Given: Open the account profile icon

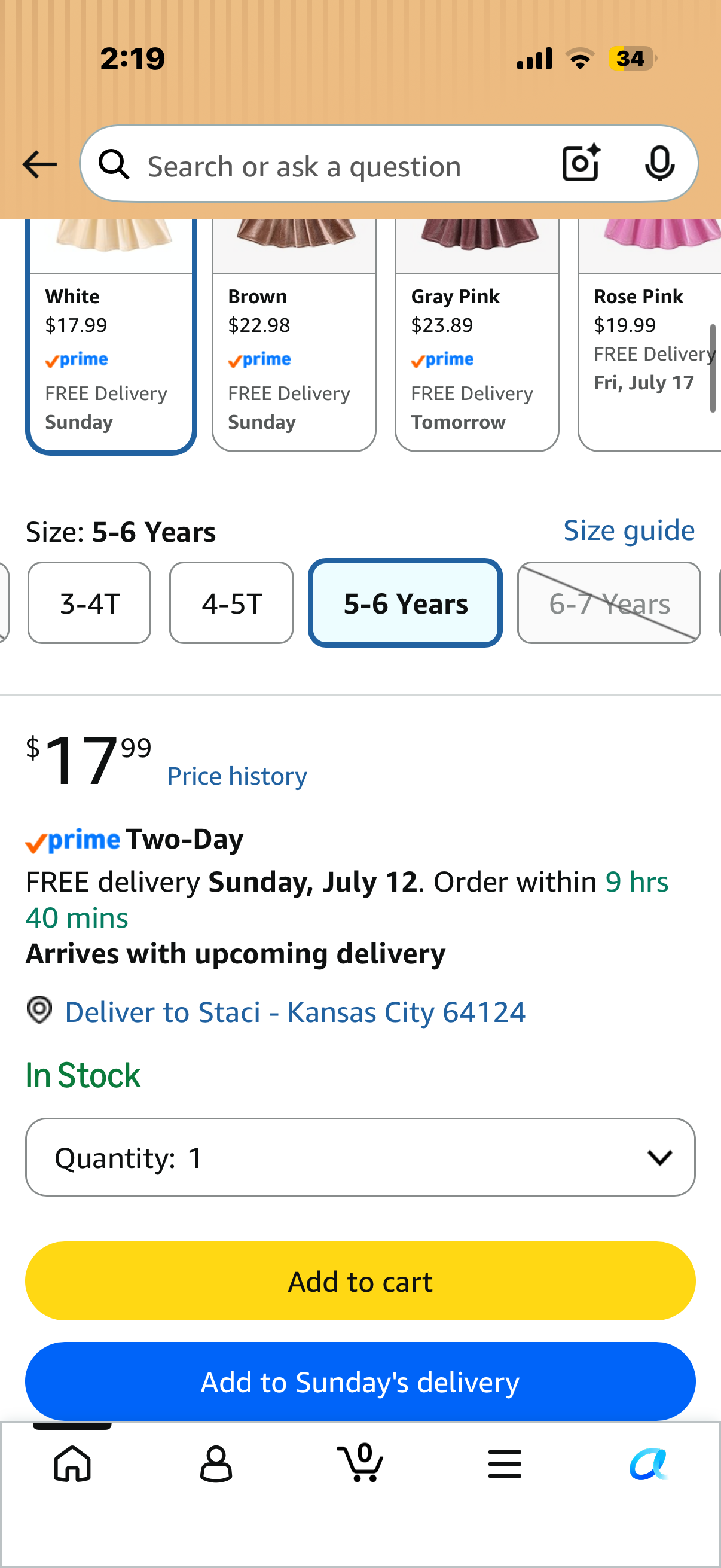Looking at the screenshot, I should tap(216, 1463).
